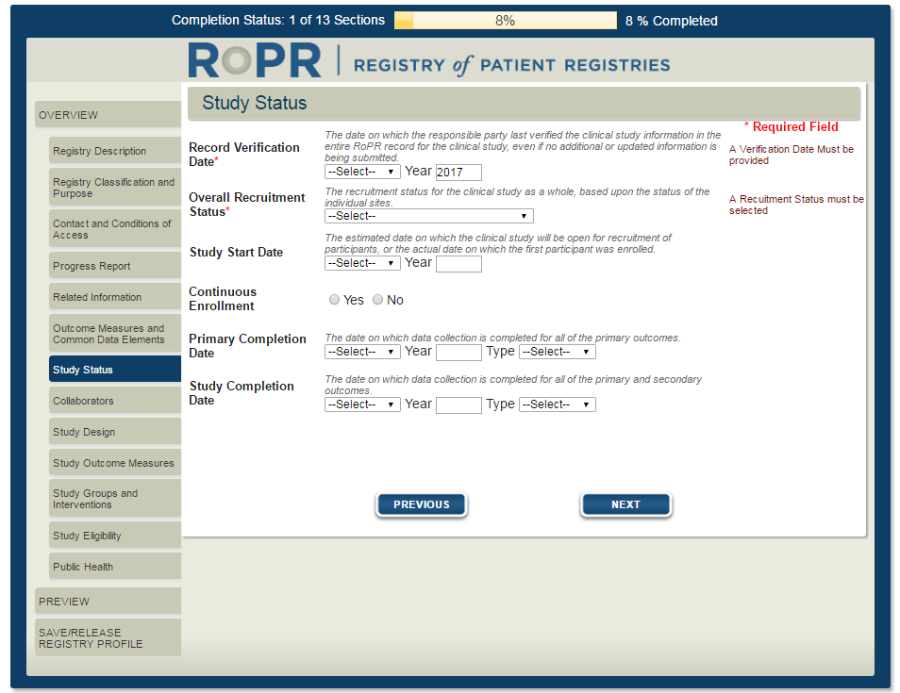Open Study Completion Date Type dropdown
900x693 pixels.
pos(557,404)
